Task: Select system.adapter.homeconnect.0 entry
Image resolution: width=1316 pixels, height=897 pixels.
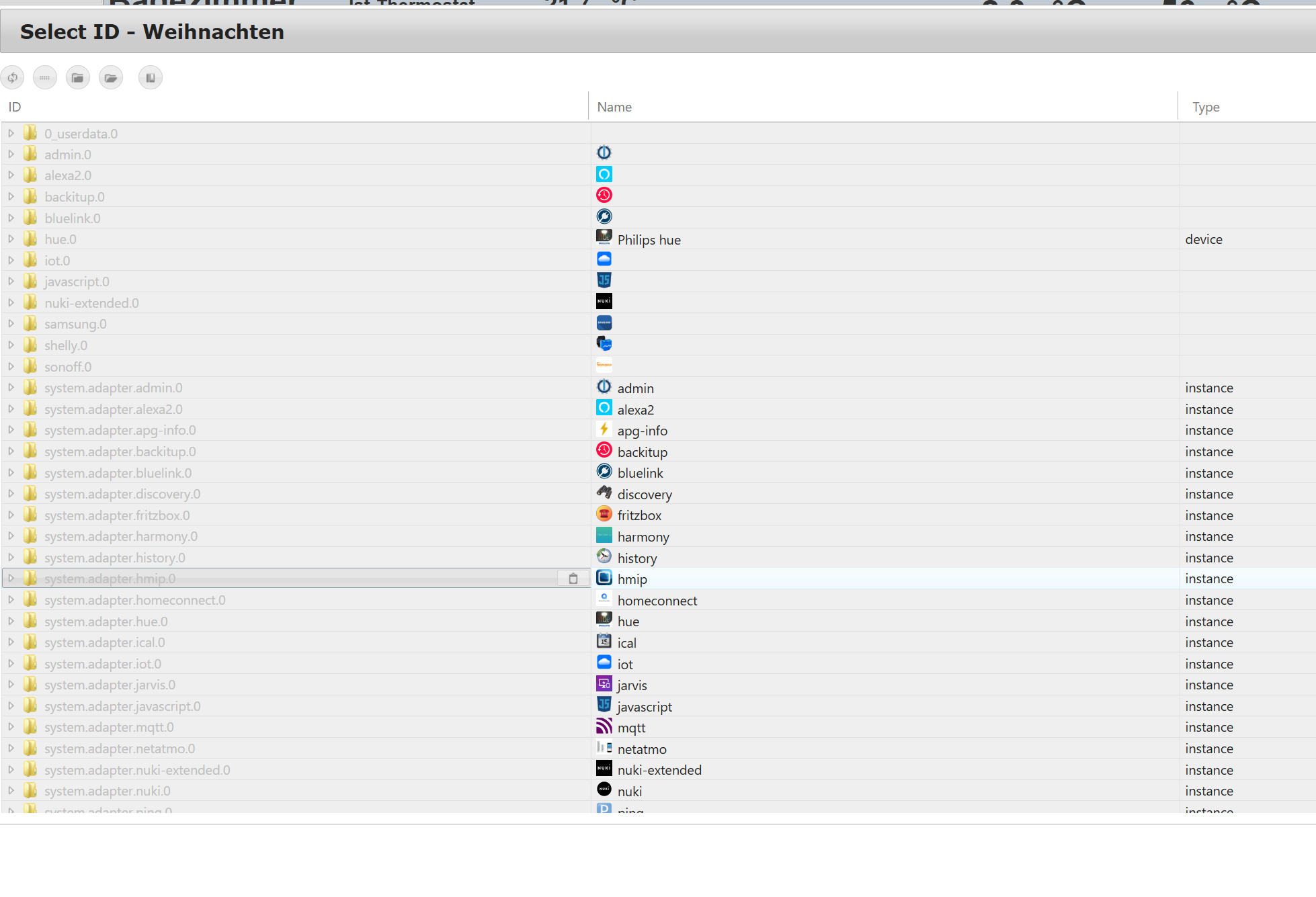Action: [135, 600]
